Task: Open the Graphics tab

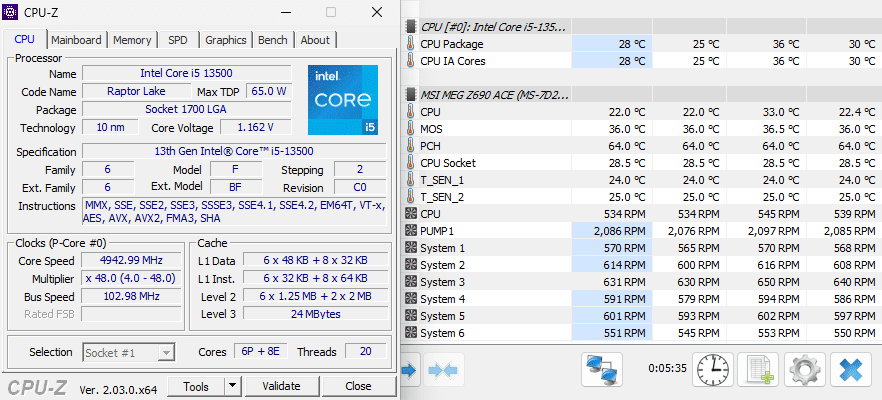Action: pos(226,40)
